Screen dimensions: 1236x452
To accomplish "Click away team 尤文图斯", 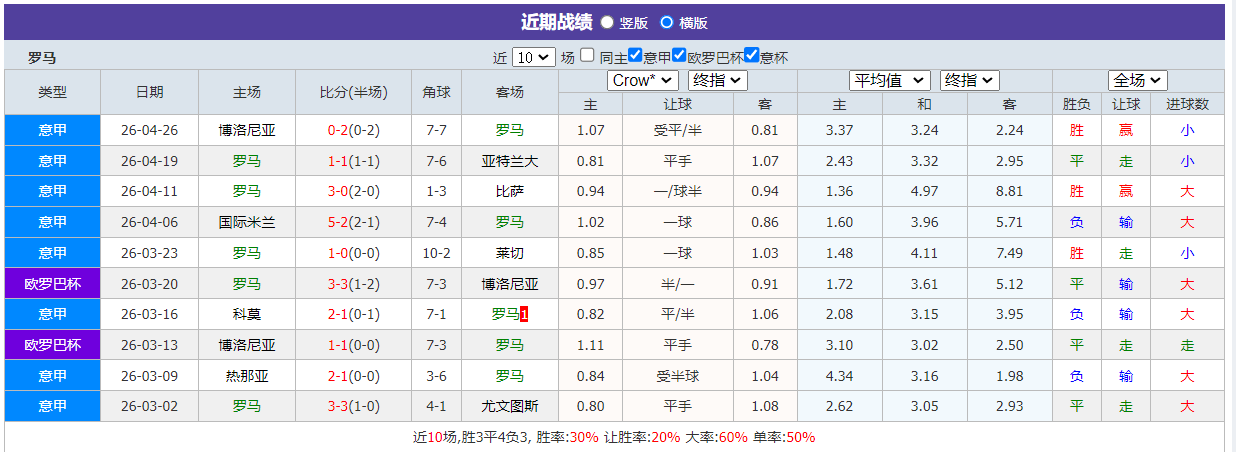I will pos(509,406).
